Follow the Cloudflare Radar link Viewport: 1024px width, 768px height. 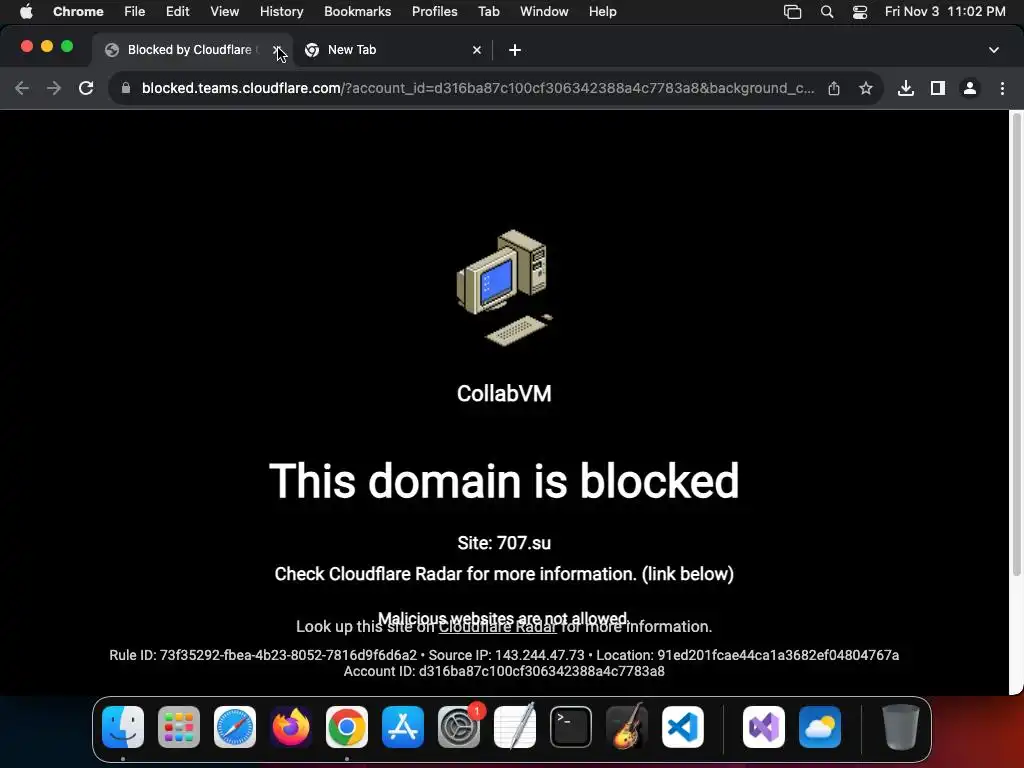pyautogui.click(x=498, y=627)
